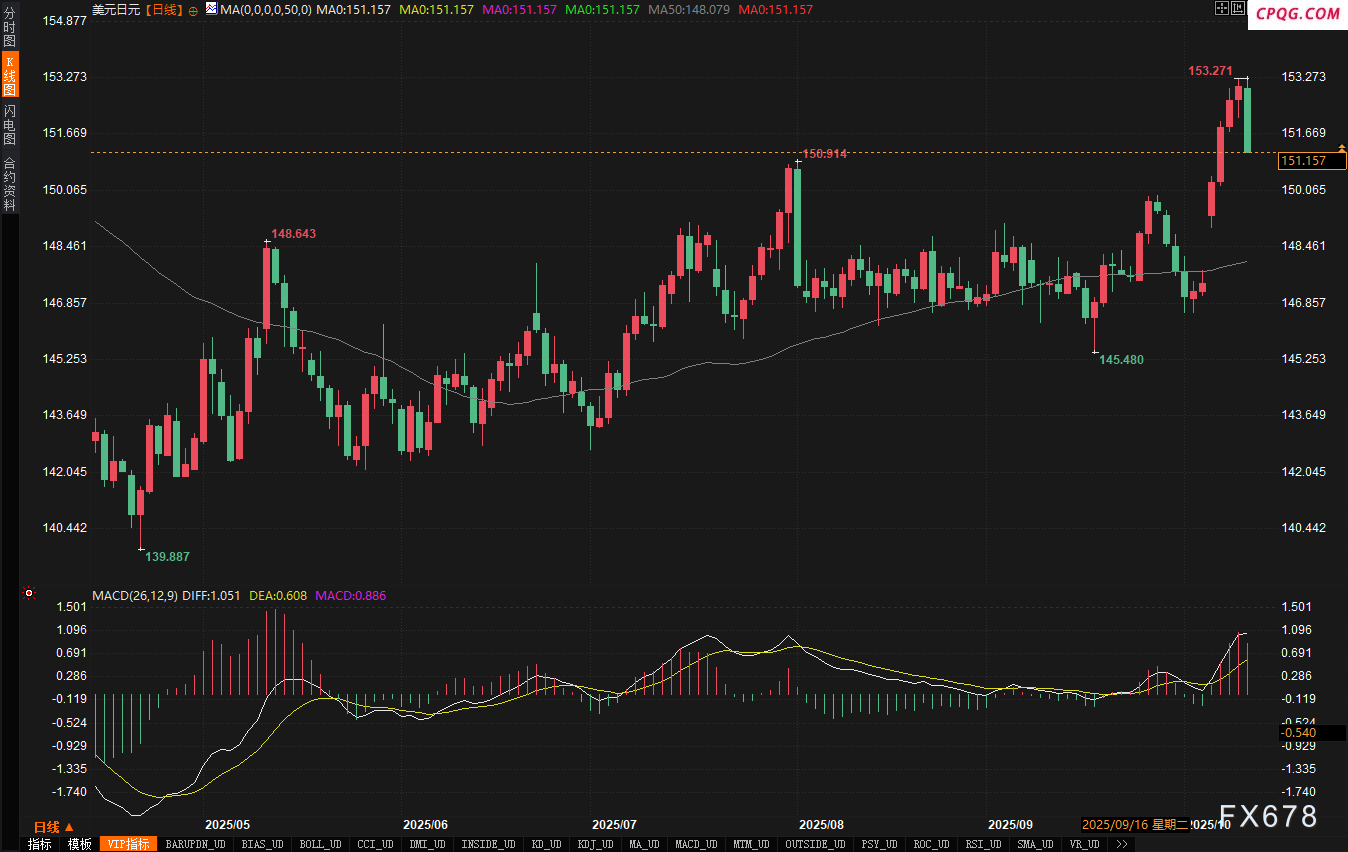Click the 151.157 current price label
1348x852 pixels.
pyautogui.click(x=1304, y=161)
